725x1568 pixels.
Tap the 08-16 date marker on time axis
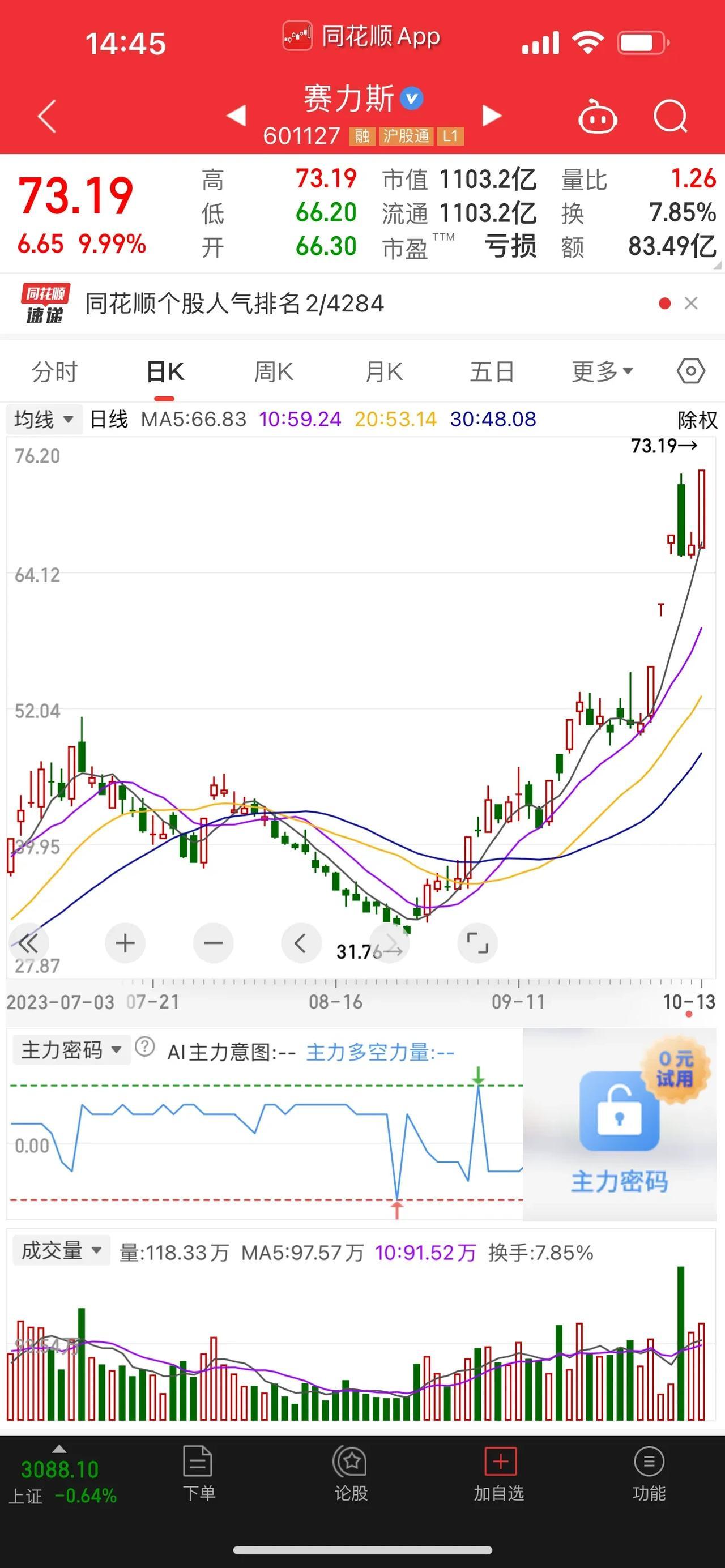coord(335,1001)
